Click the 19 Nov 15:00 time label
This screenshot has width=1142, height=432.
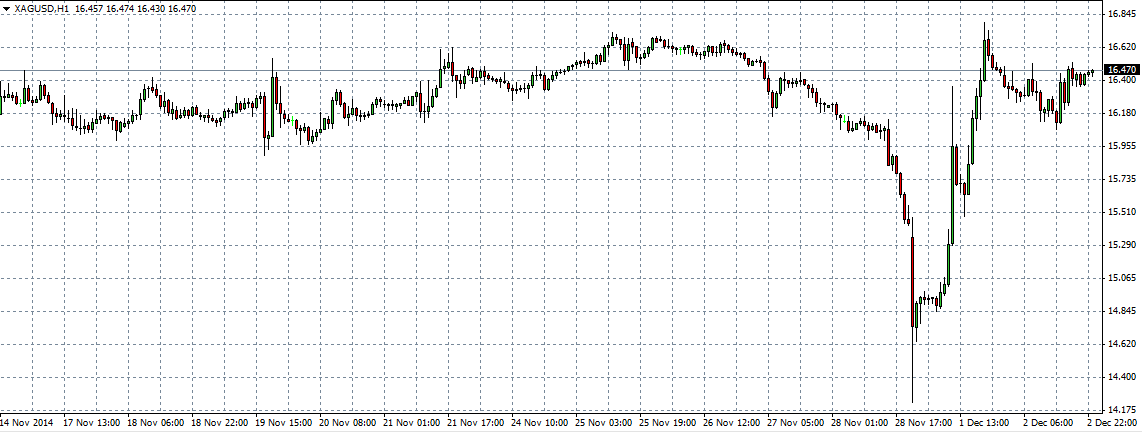coord(286,423)
